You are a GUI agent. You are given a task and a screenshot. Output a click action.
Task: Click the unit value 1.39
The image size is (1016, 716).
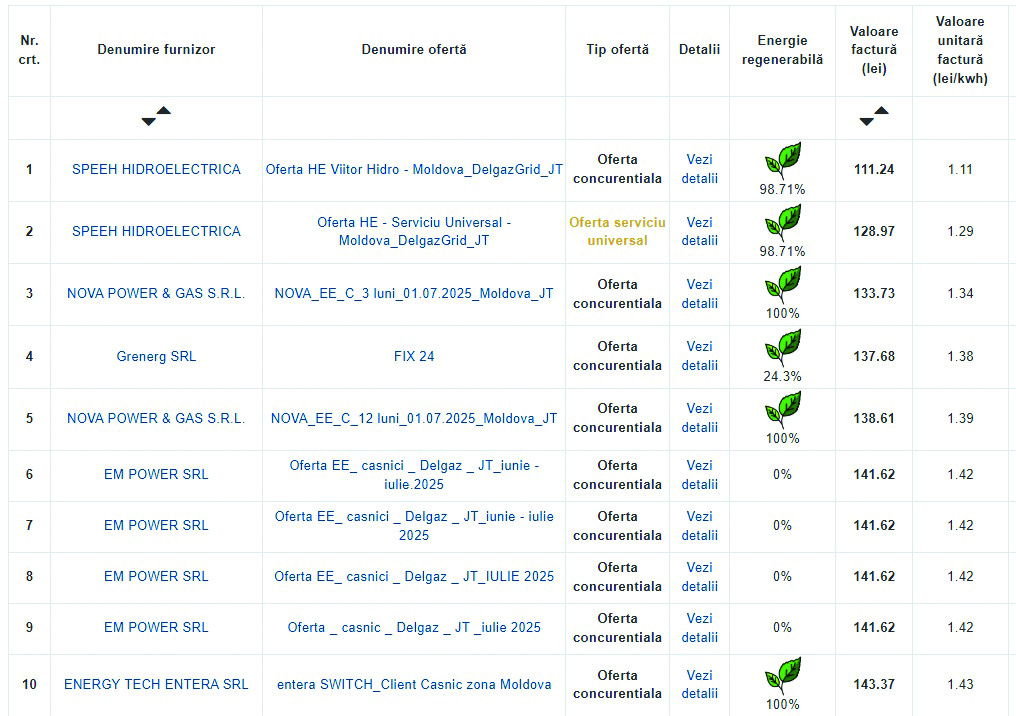960,419
